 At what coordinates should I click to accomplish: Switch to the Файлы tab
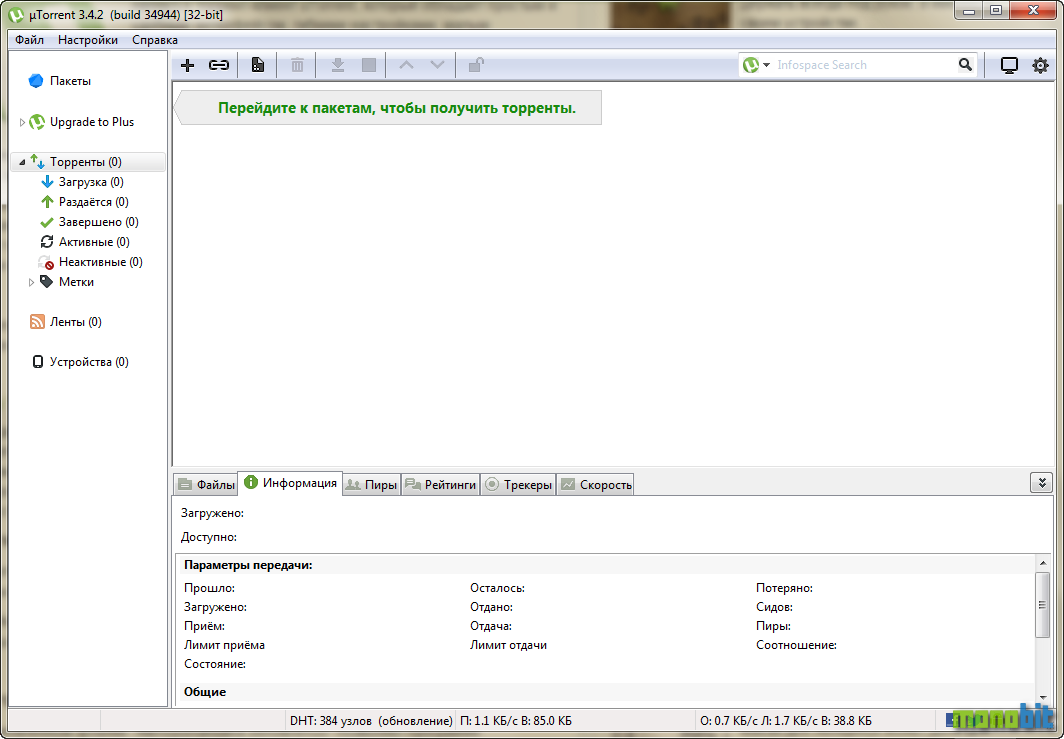click(x=206, y=485)
